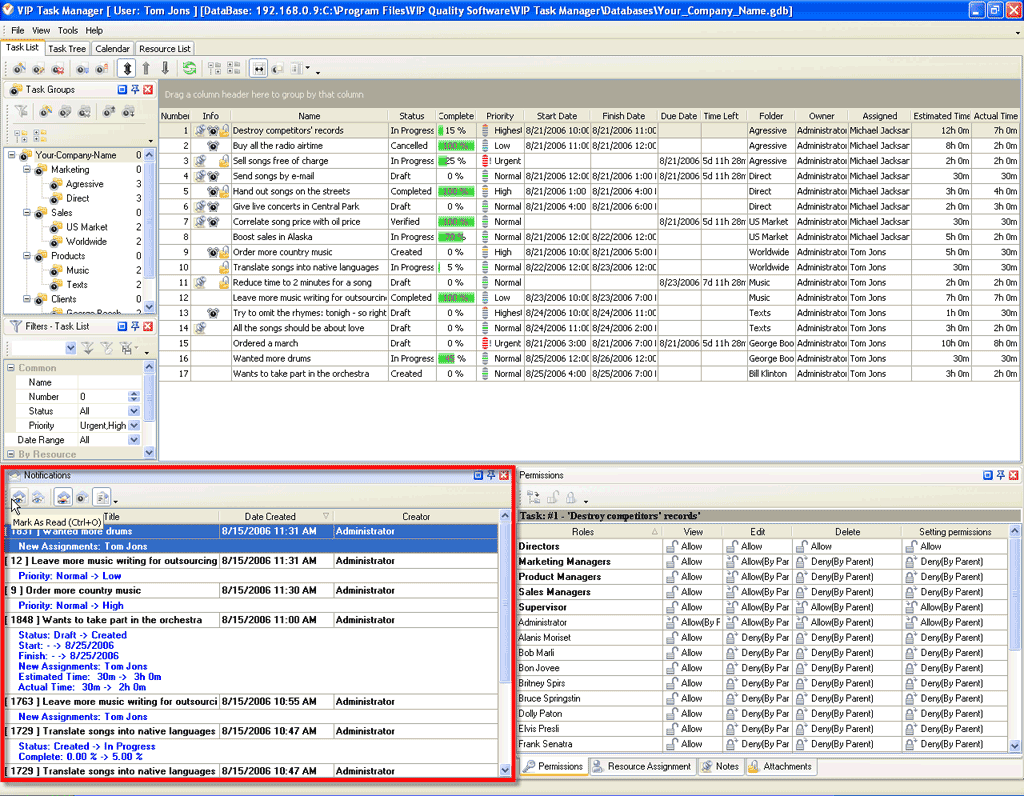Open the Priority filter dropdown showing Urgent,High
The width and height of the screenshot is (1024, 796).
click(x=134, y=426)
